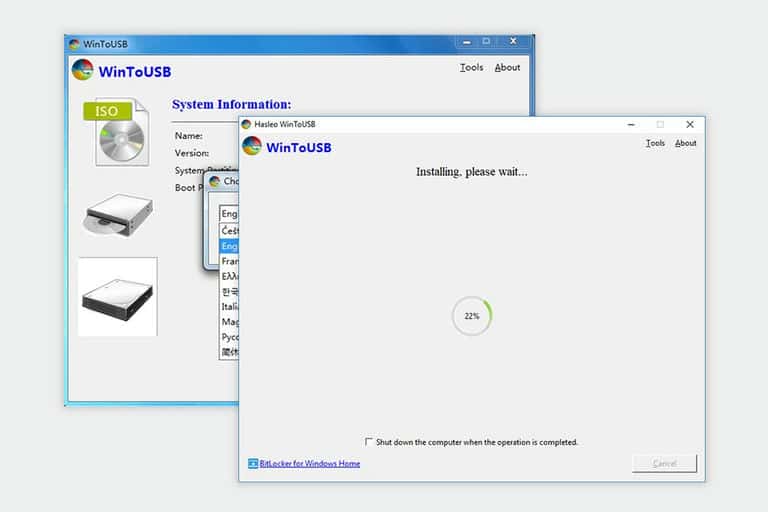Click the Cancel button

[x=664, y=463]
